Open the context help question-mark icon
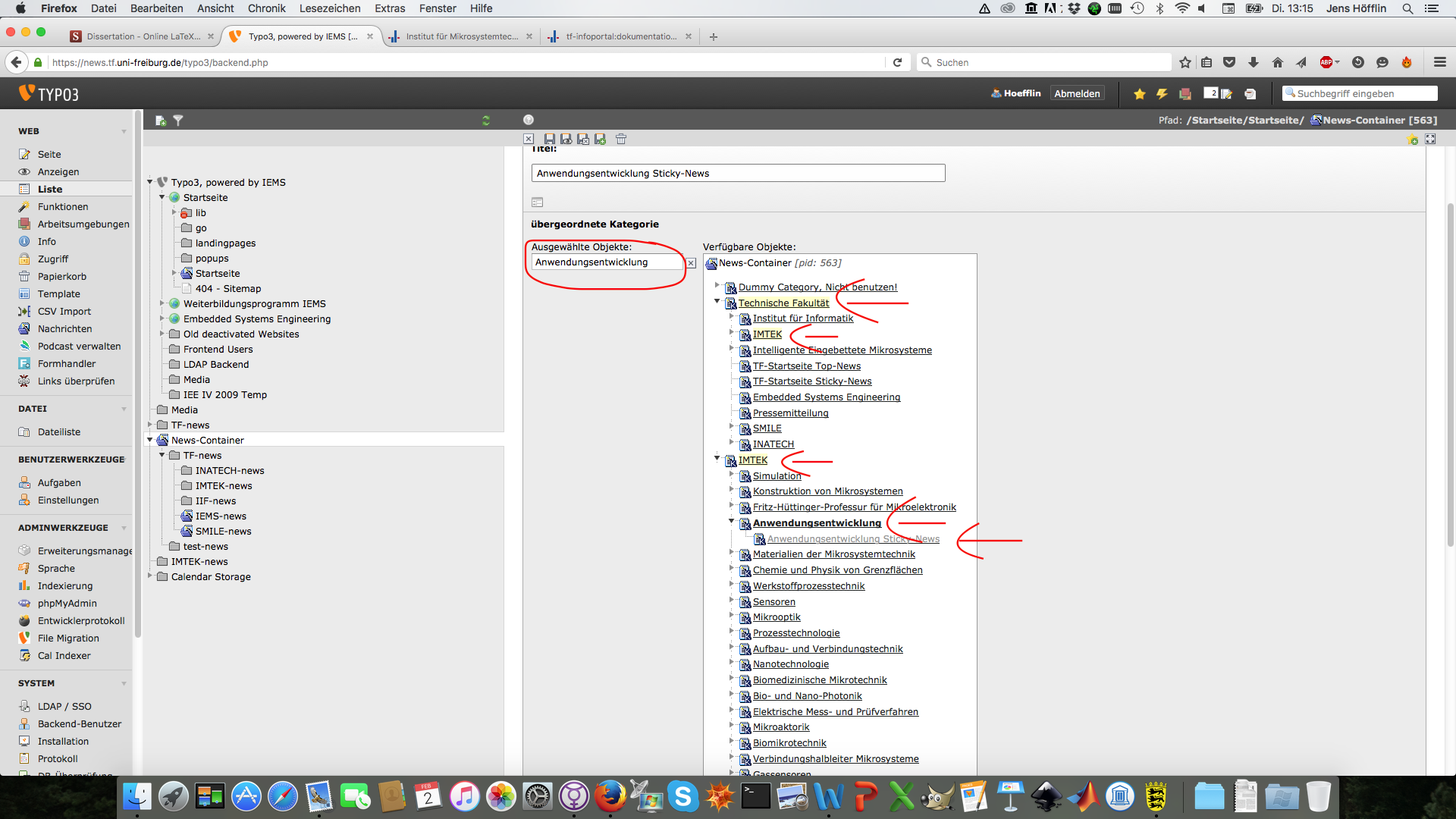This screenshot has width=1456, height=819. 529,120
